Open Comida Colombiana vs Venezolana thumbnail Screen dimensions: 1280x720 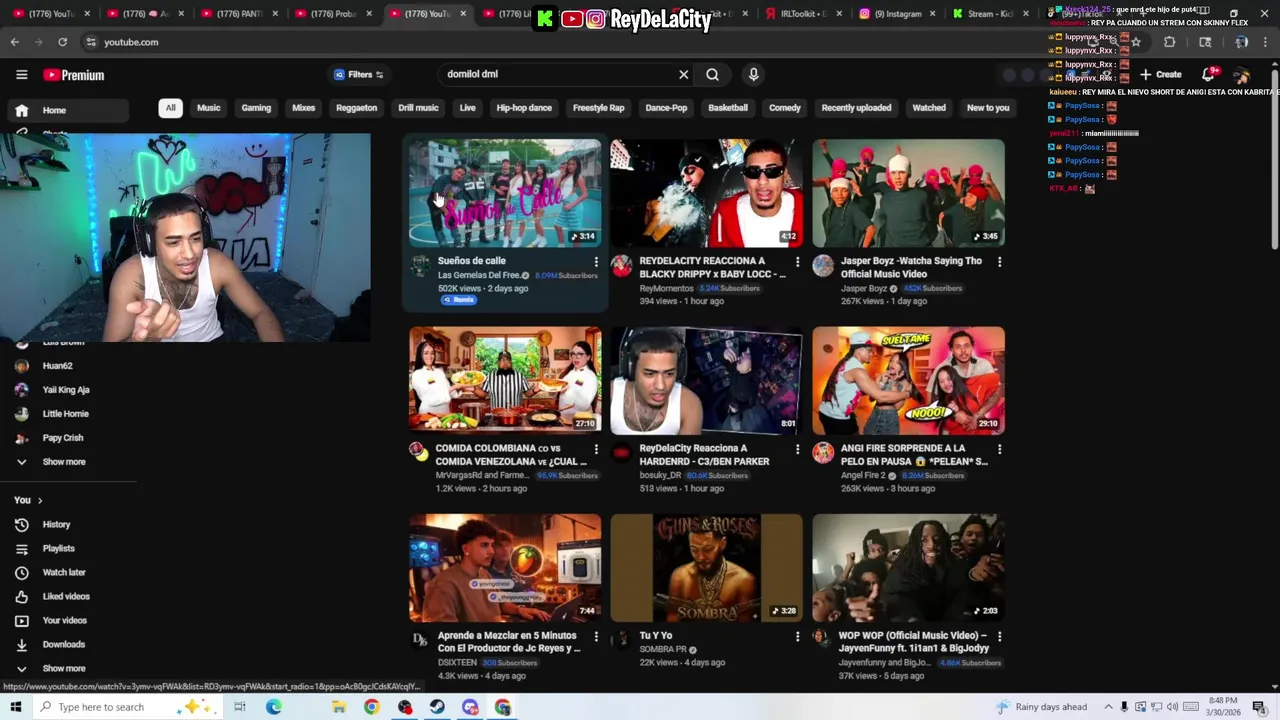505,380
